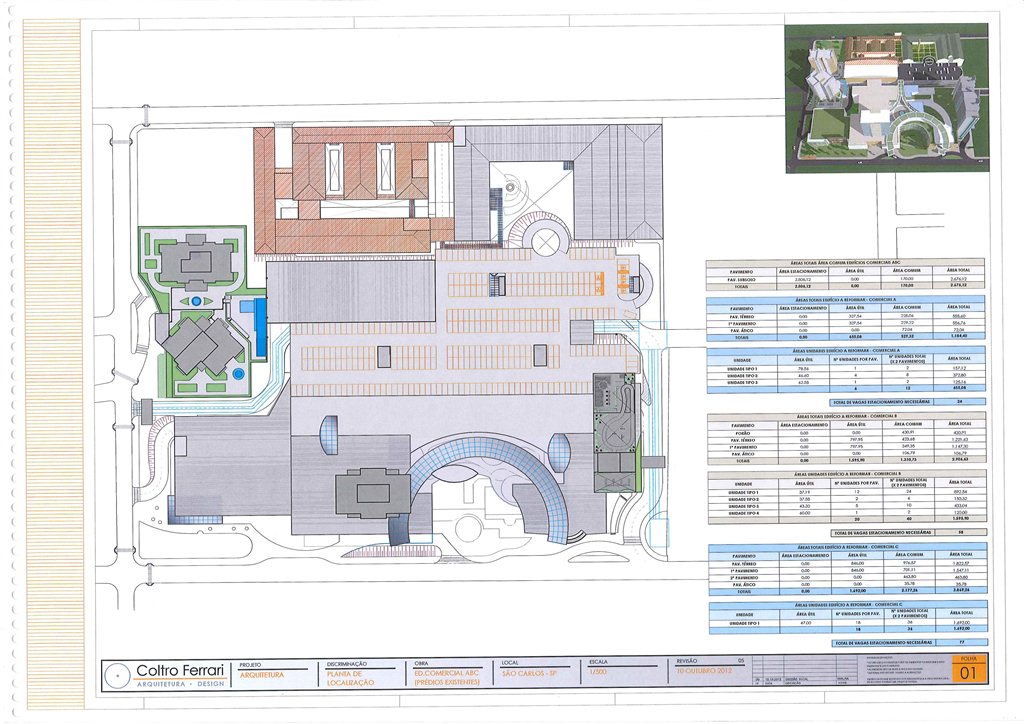Click the 3D aerial rendering thumbnail
1024x724 pixels.
point(885,91)
